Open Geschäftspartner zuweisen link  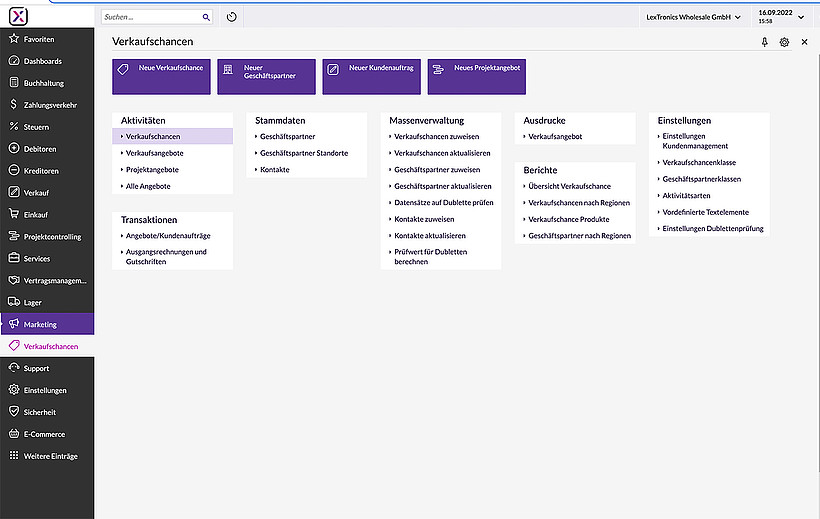437,170
